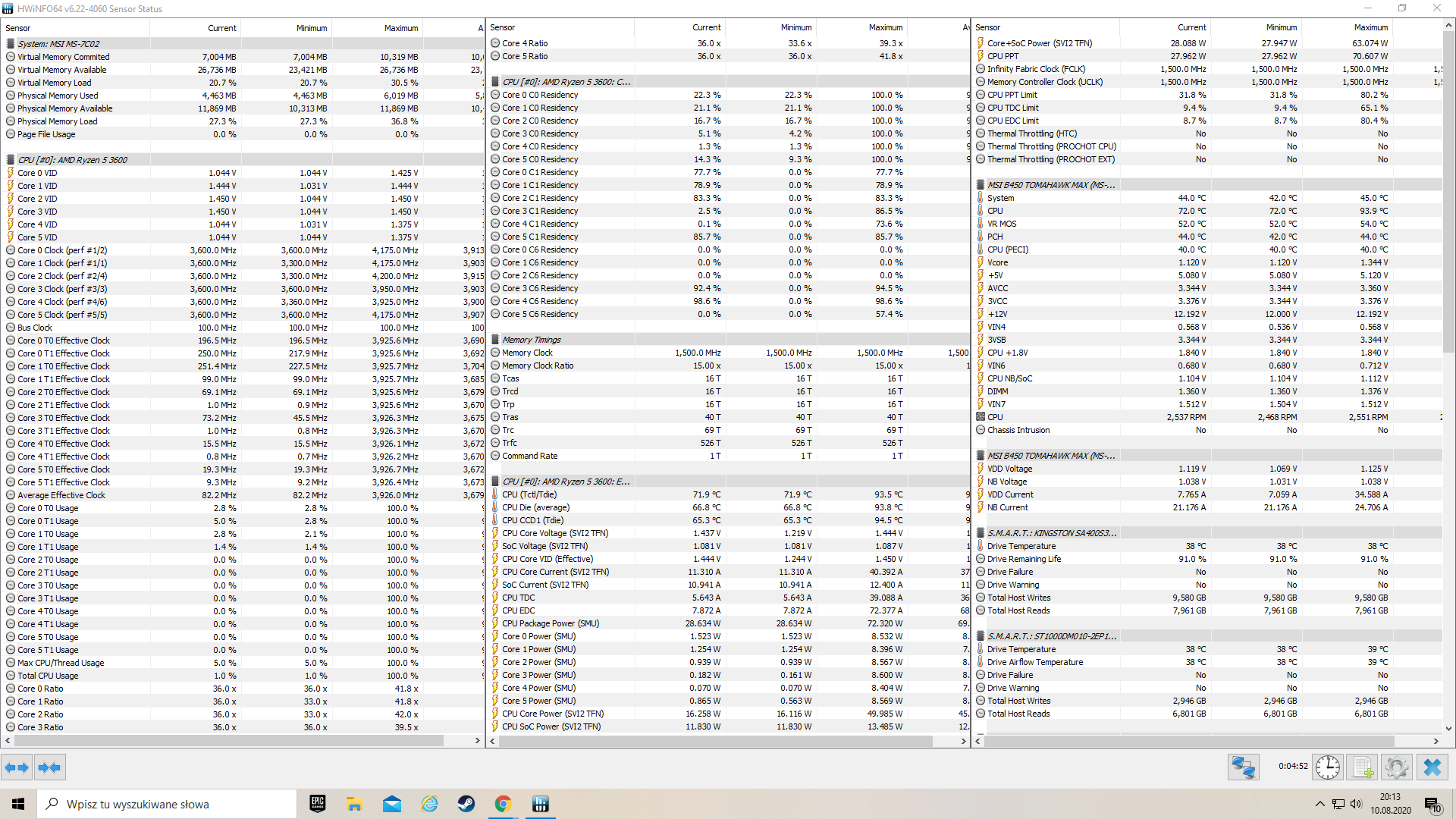
Task: Select the 'Bus Clock' row
Action: point(242,328)
